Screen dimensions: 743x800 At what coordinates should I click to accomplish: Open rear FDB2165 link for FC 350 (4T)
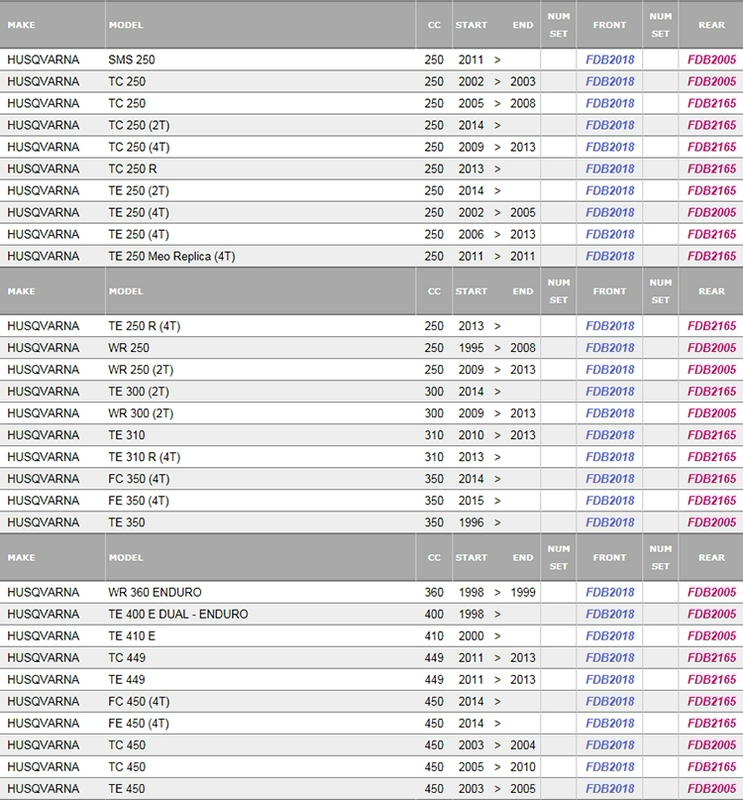tap(712, 480)
